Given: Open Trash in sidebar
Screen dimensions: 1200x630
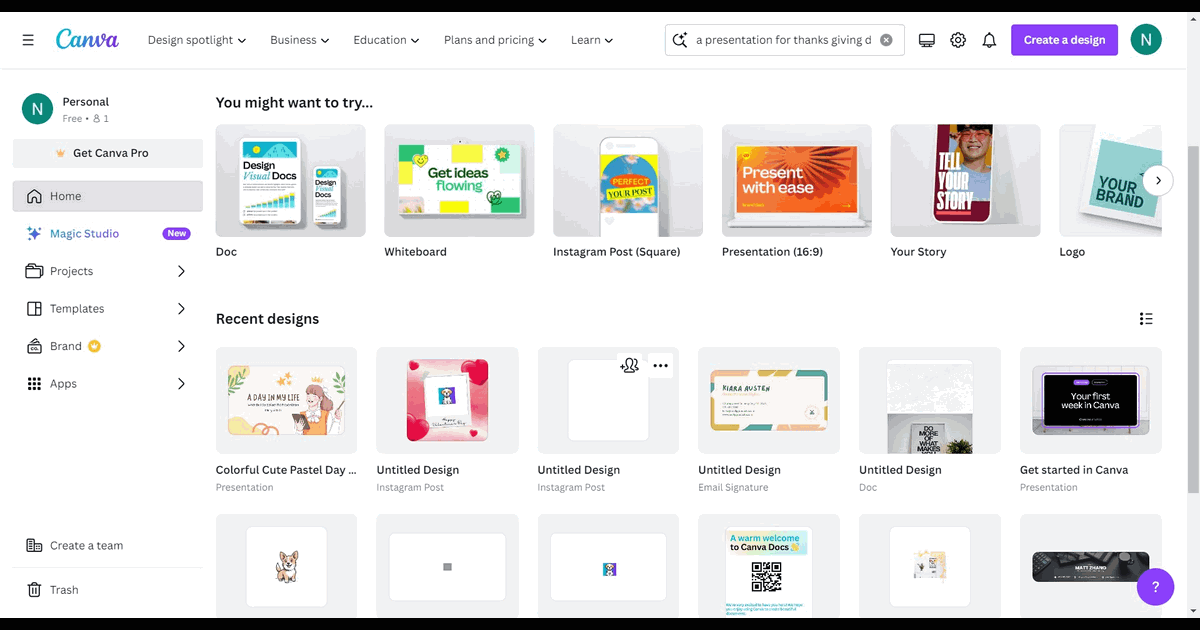Looking at the screenshot, I should 52,590.
